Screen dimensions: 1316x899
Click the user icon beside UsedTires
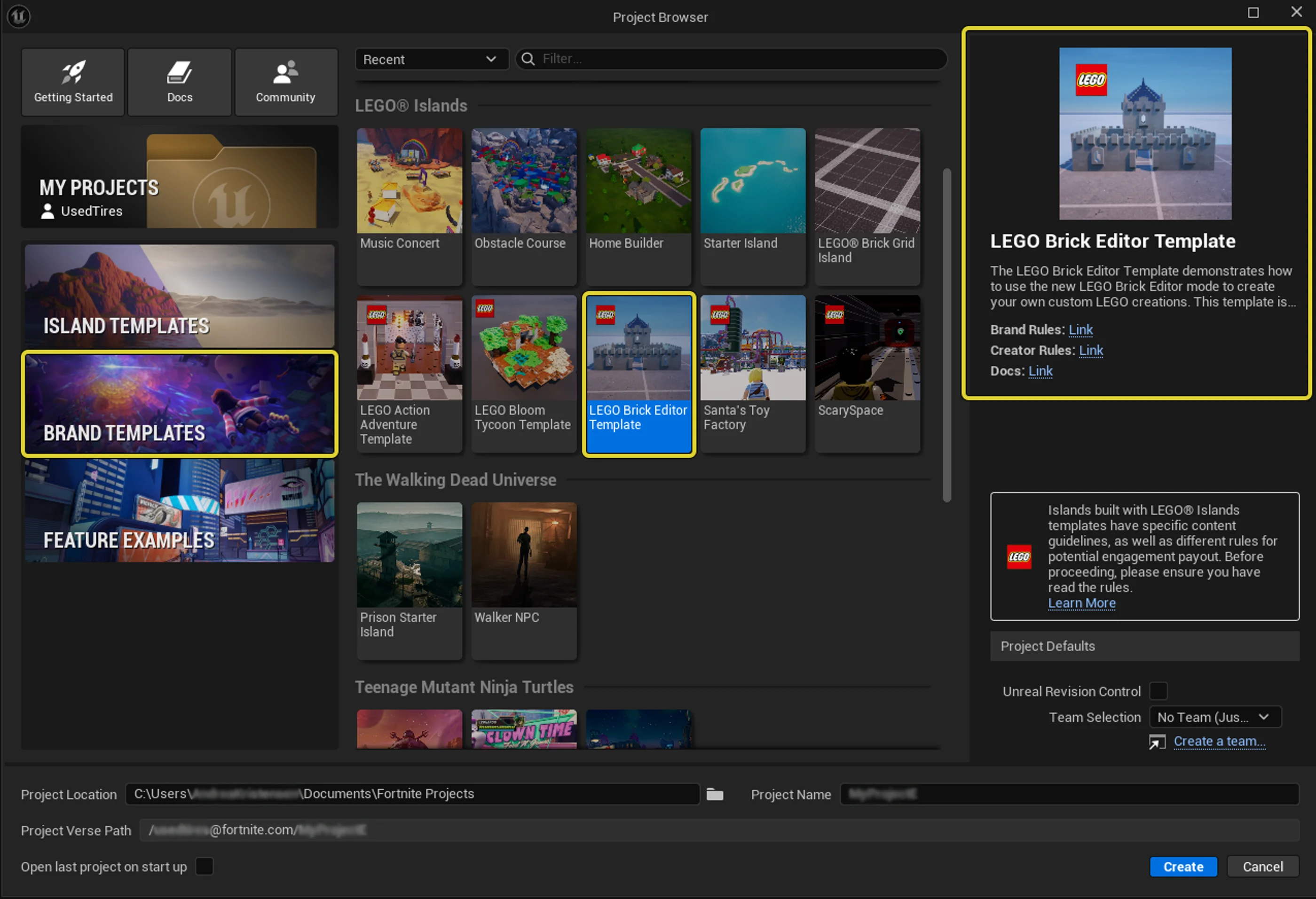click(47, 211)
